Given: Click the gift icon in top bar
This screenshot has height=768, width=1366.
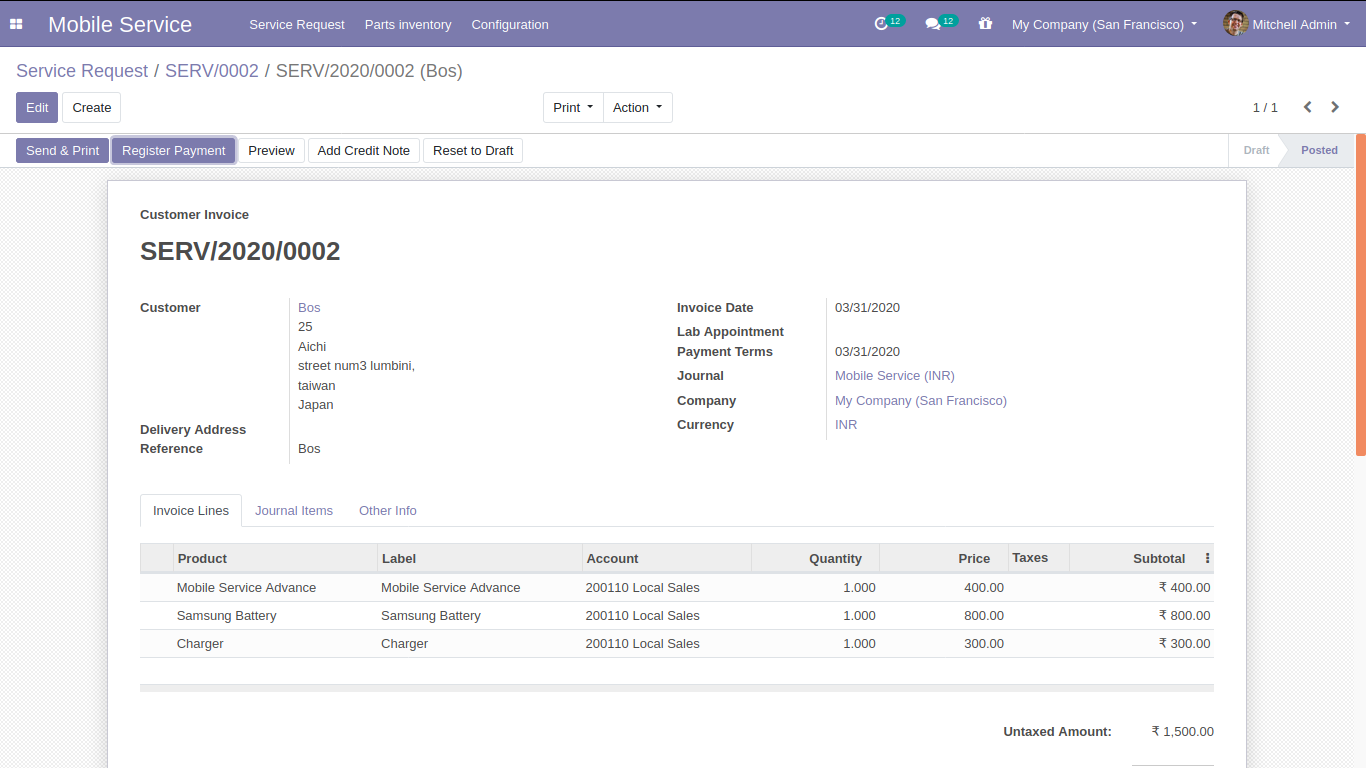Looking at the screenshot, I should tap(985, 24).
